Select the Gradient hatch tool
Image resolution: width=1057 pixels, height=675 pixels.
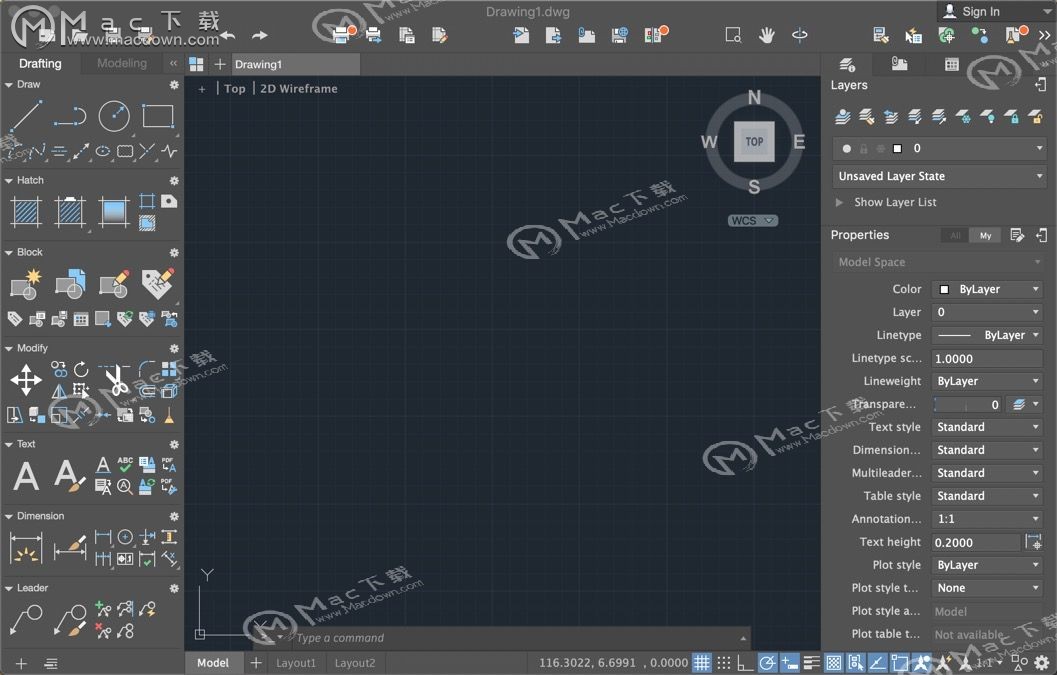pyautogui.click(x=113, y=212)
